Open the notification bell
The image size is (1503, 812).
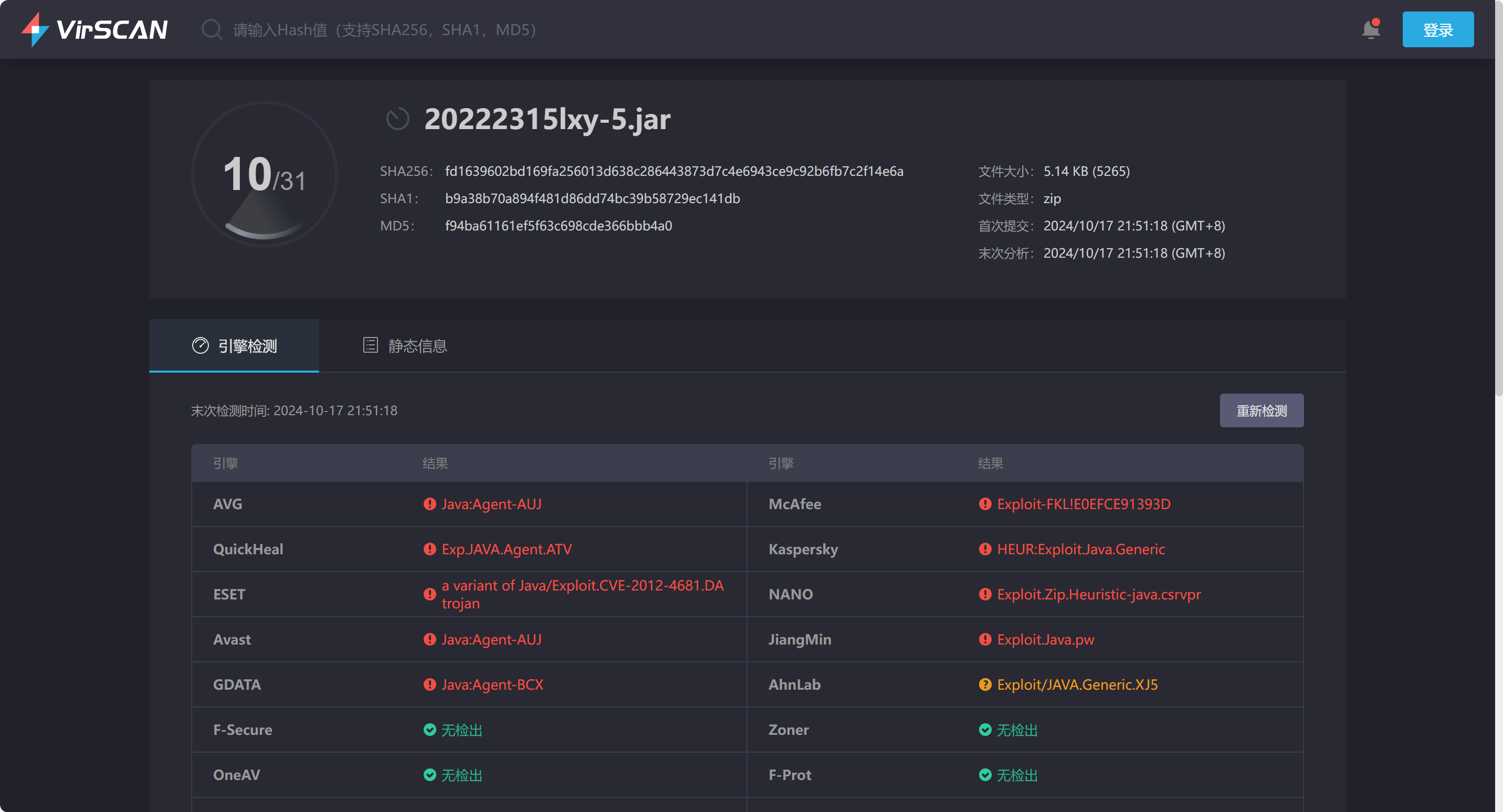[x=1371, y=29]
